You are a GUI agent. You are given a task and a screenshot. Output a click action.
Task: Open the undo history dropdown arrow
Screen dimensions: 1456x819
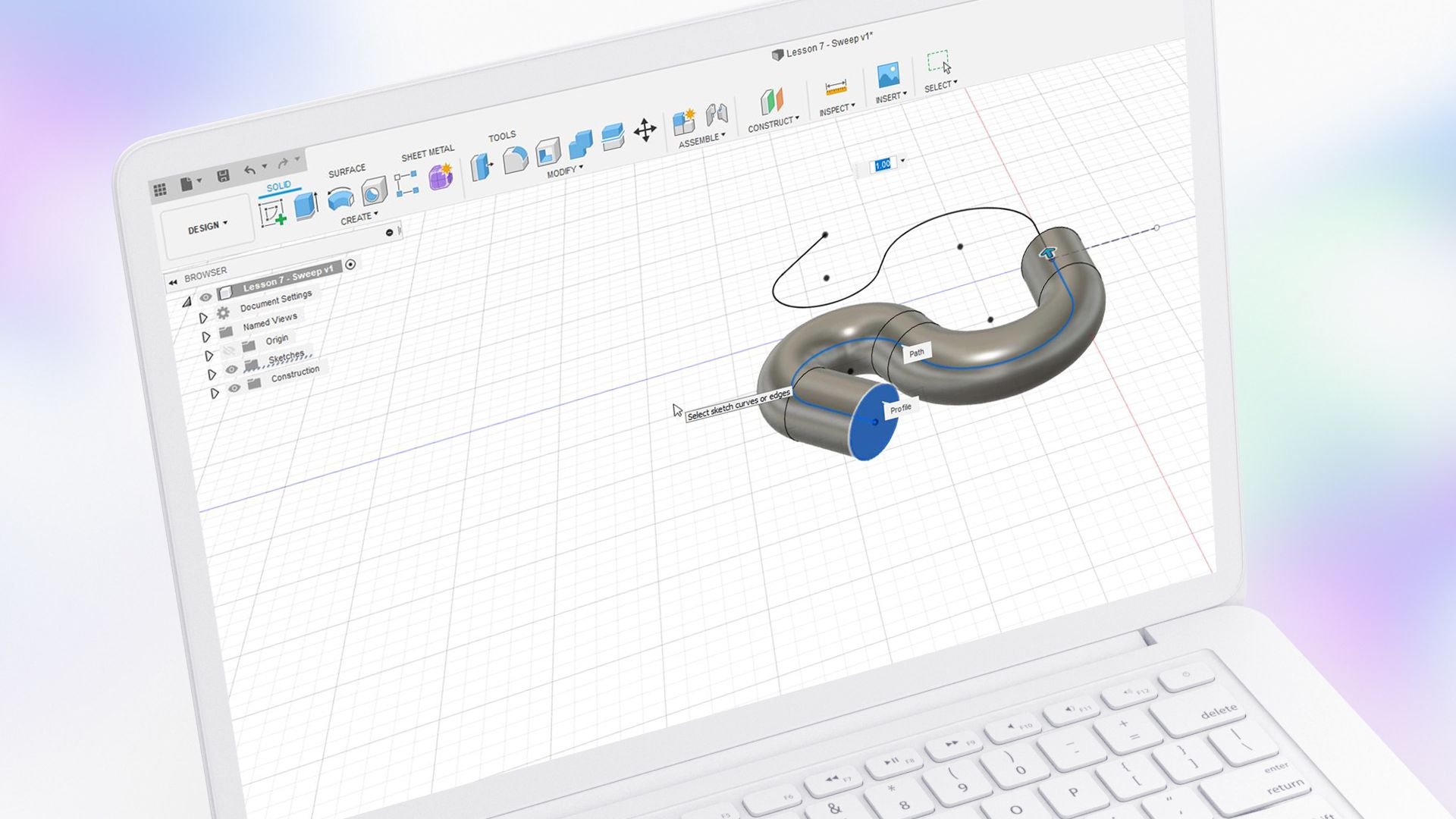pos(265,166)
